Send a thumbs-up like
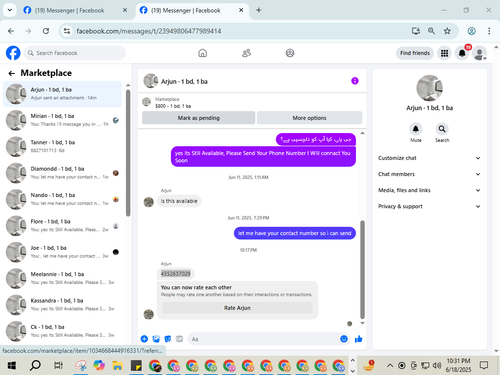The height and width of the screenshot is (375, 500). pos(359,339)
